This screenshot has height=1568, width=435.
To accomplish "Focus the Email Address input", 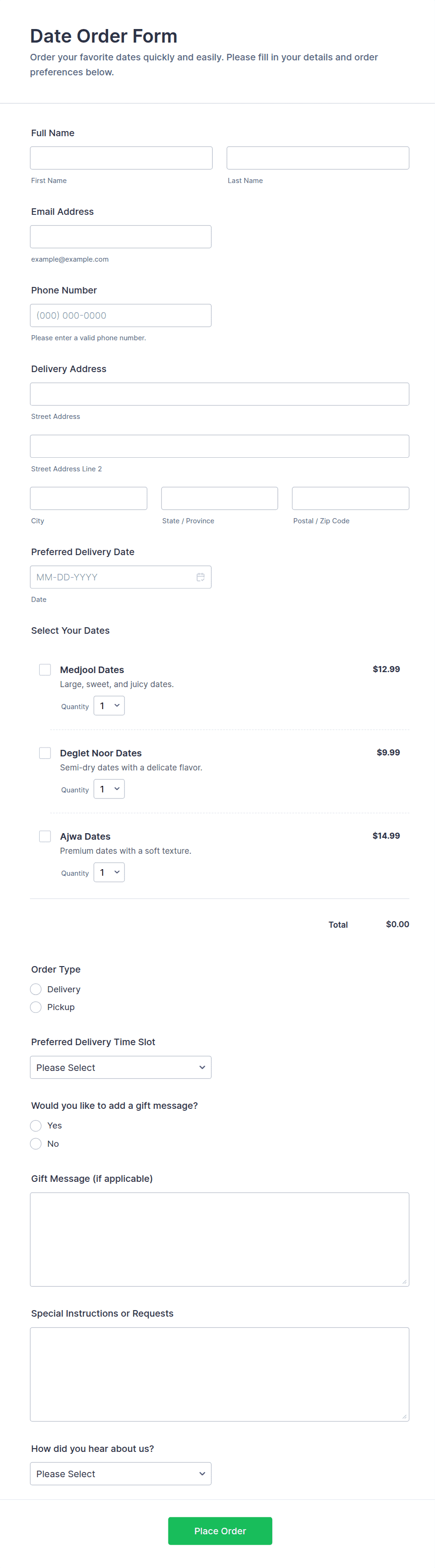I will 121,237.
